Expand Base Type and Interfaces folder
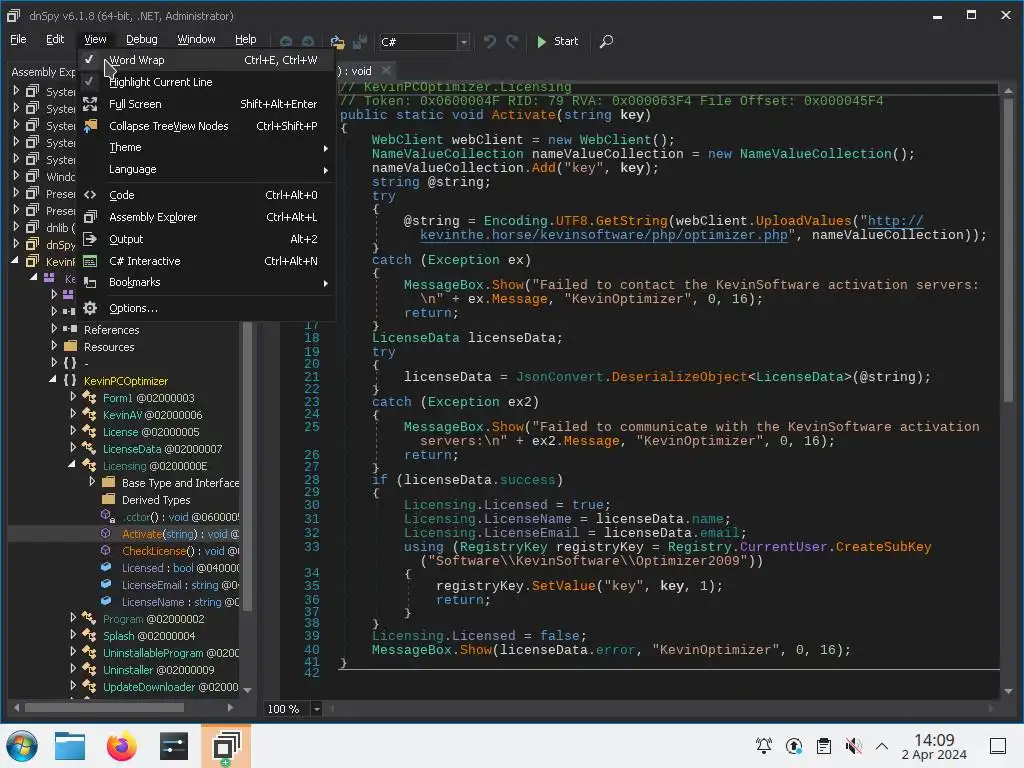 92,482
